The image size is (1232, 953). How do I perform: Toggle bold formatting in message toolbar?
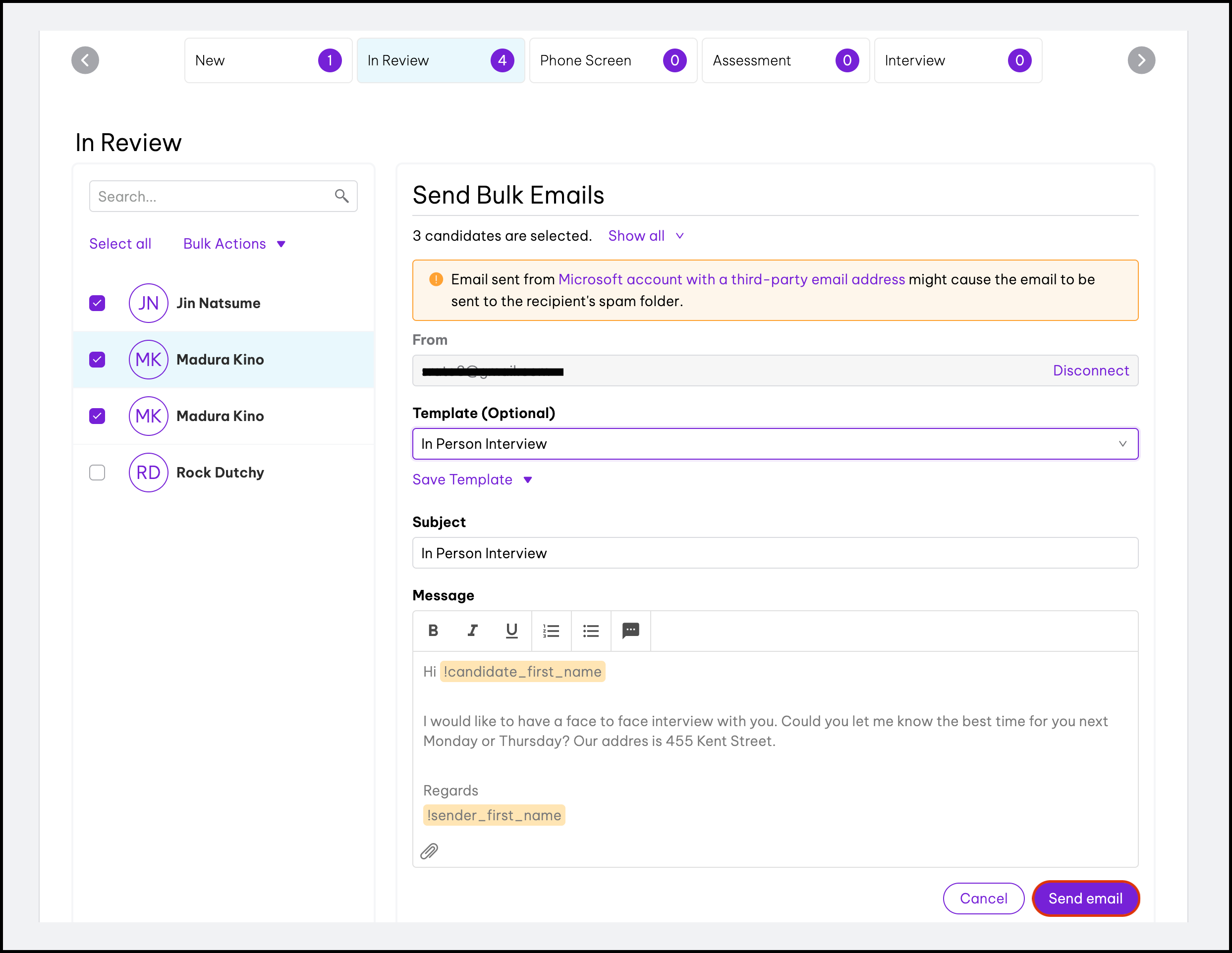click(433, 631)
